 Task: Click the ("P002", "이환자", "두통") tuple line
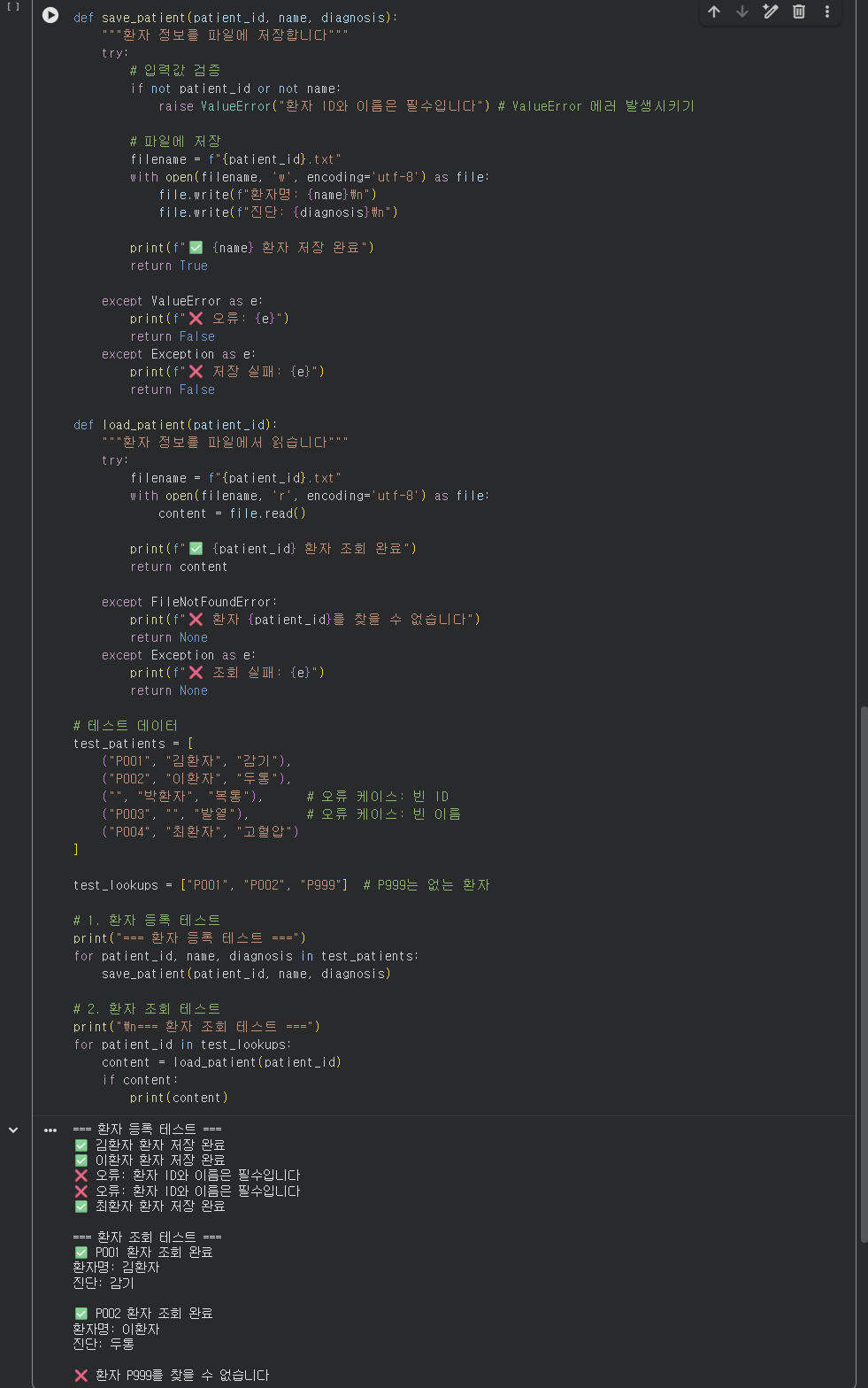click(x=196, y=779)
